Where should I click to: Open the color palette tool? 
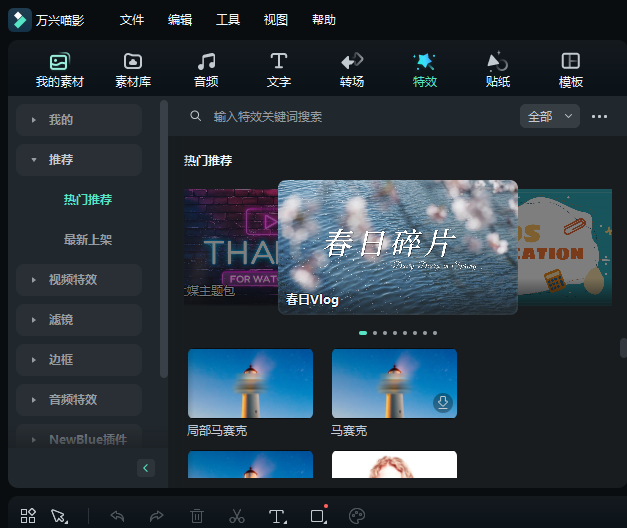click(357, 516)
